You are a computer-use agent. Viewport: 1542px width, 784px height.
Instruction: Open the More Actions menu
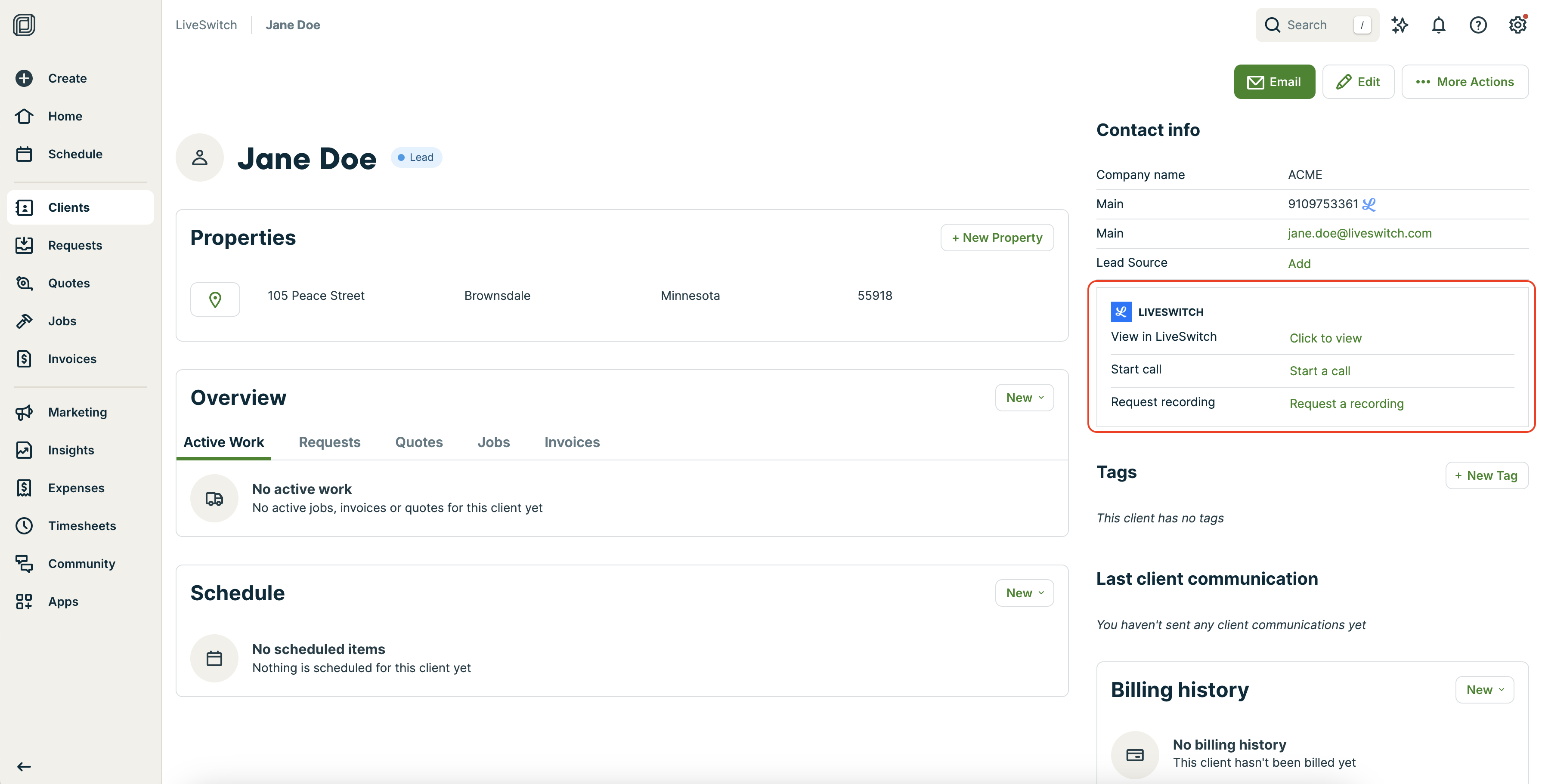point(1465,82)
